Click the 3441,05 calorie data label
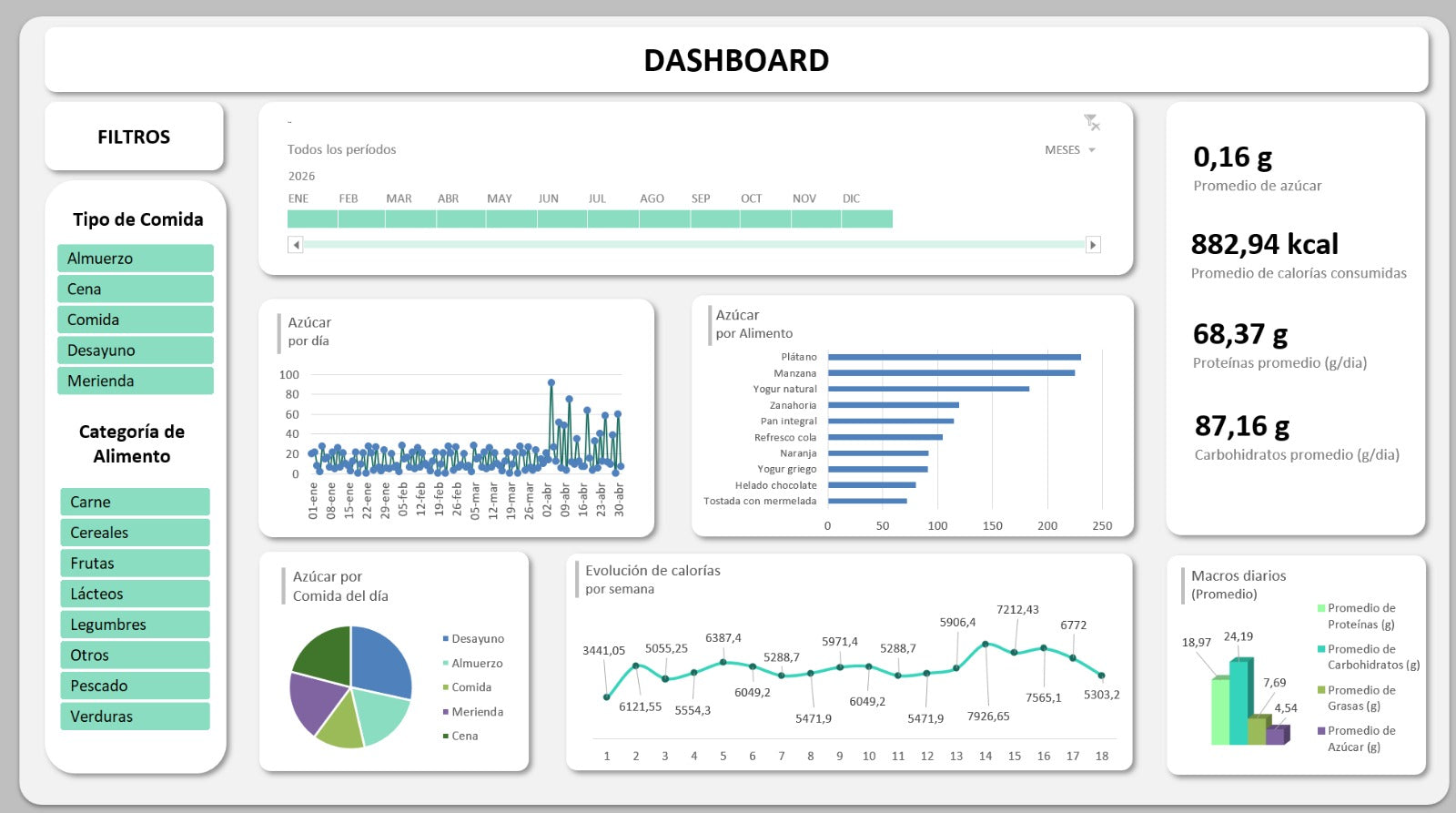Image resolution: width=1456 pixels, height=813 pixels. [603, 651]
